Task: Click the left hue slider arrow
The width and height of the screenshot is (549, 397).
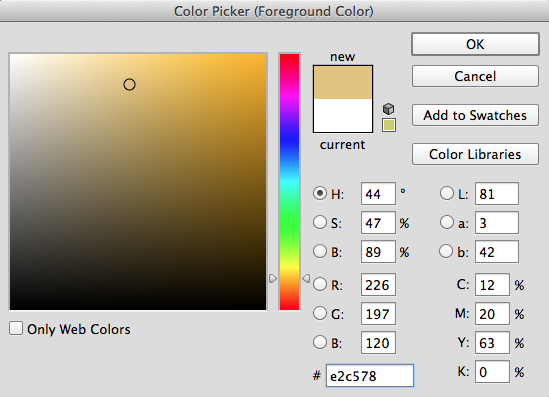Action: (273, 278)
